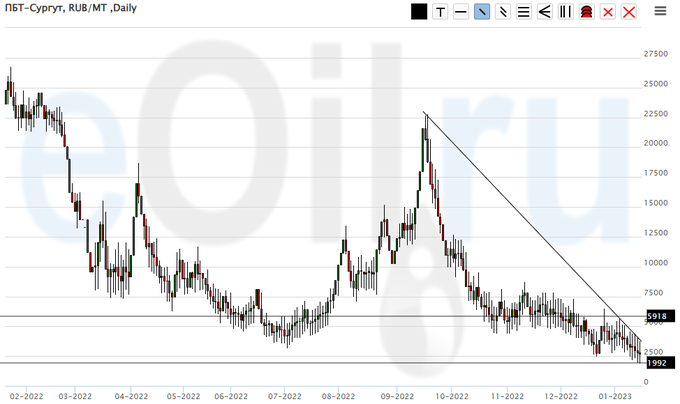Click the 5918 price level label
Screen dimensions: 680x404
(656, 317)
